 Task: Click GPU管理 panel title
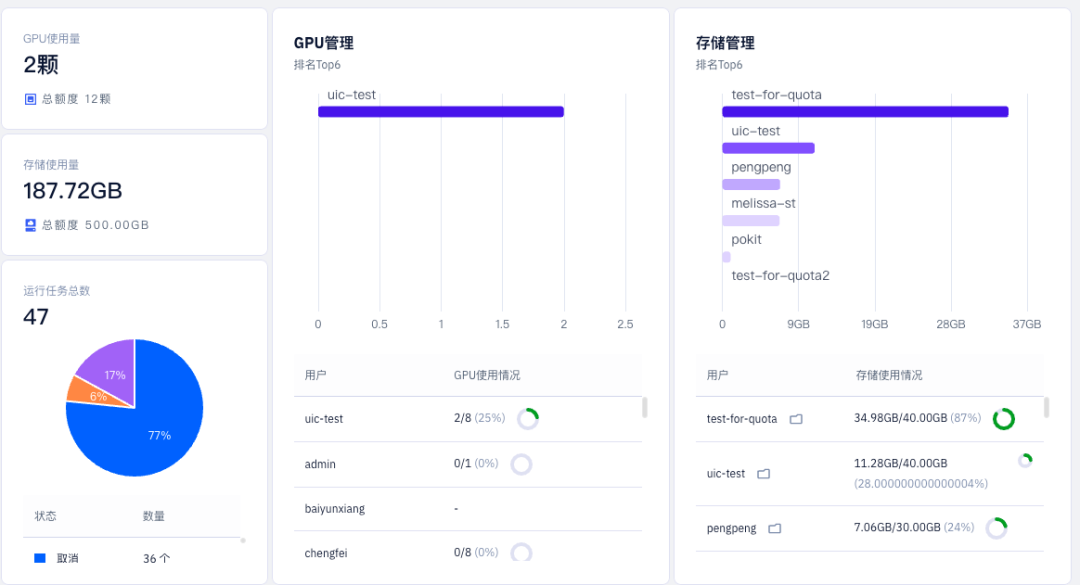click(x=324, y=43)
